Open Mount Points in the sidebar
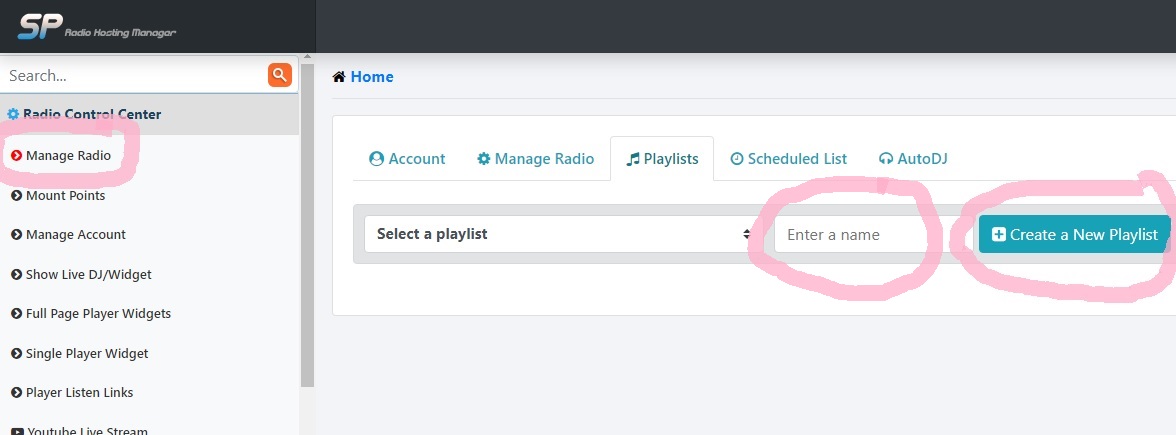This screenshot has height=435, width=1176. point(65,196)
